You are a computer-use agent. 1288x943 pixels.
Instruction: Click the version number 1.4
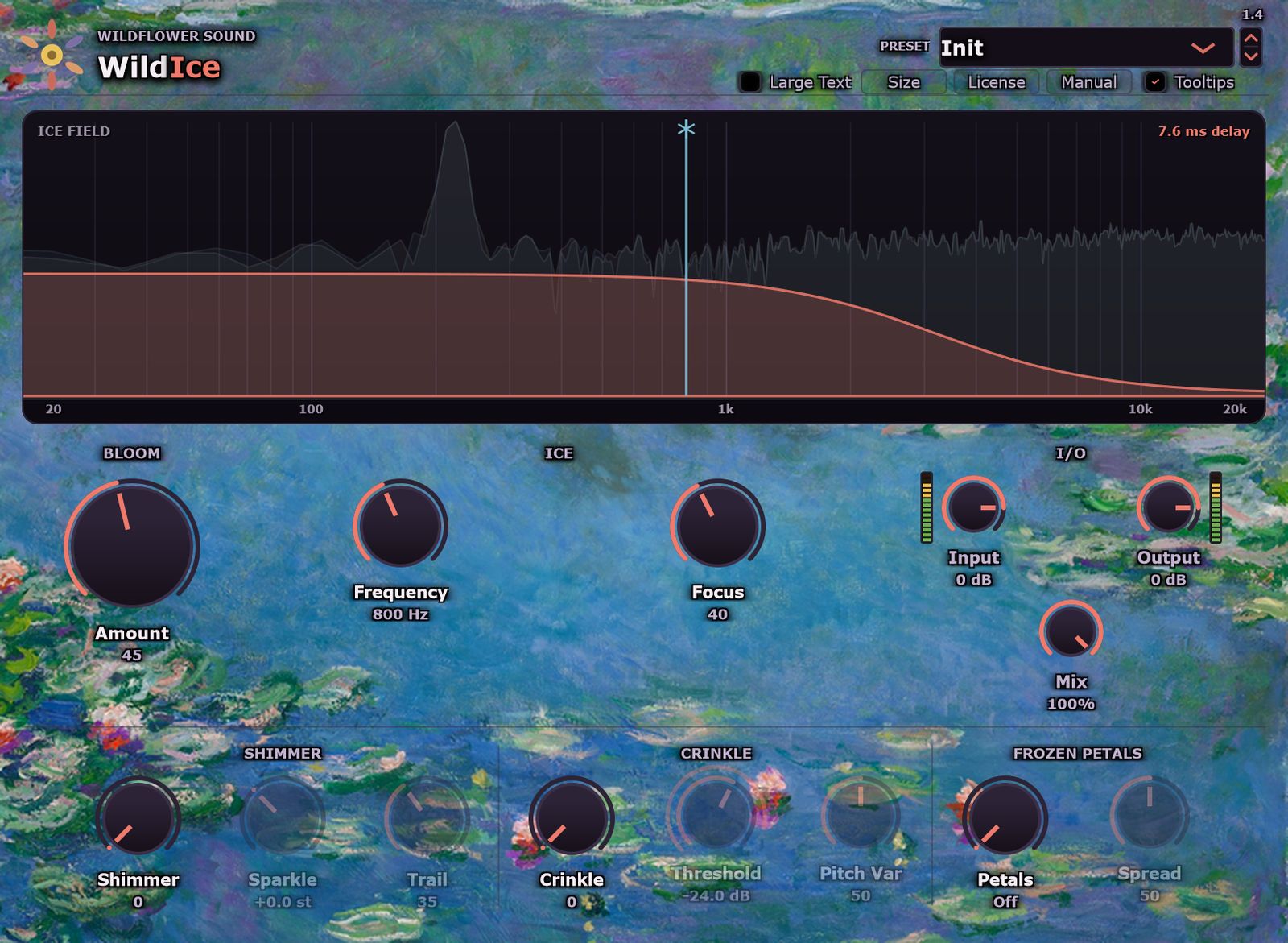[x=1252, y=14]
